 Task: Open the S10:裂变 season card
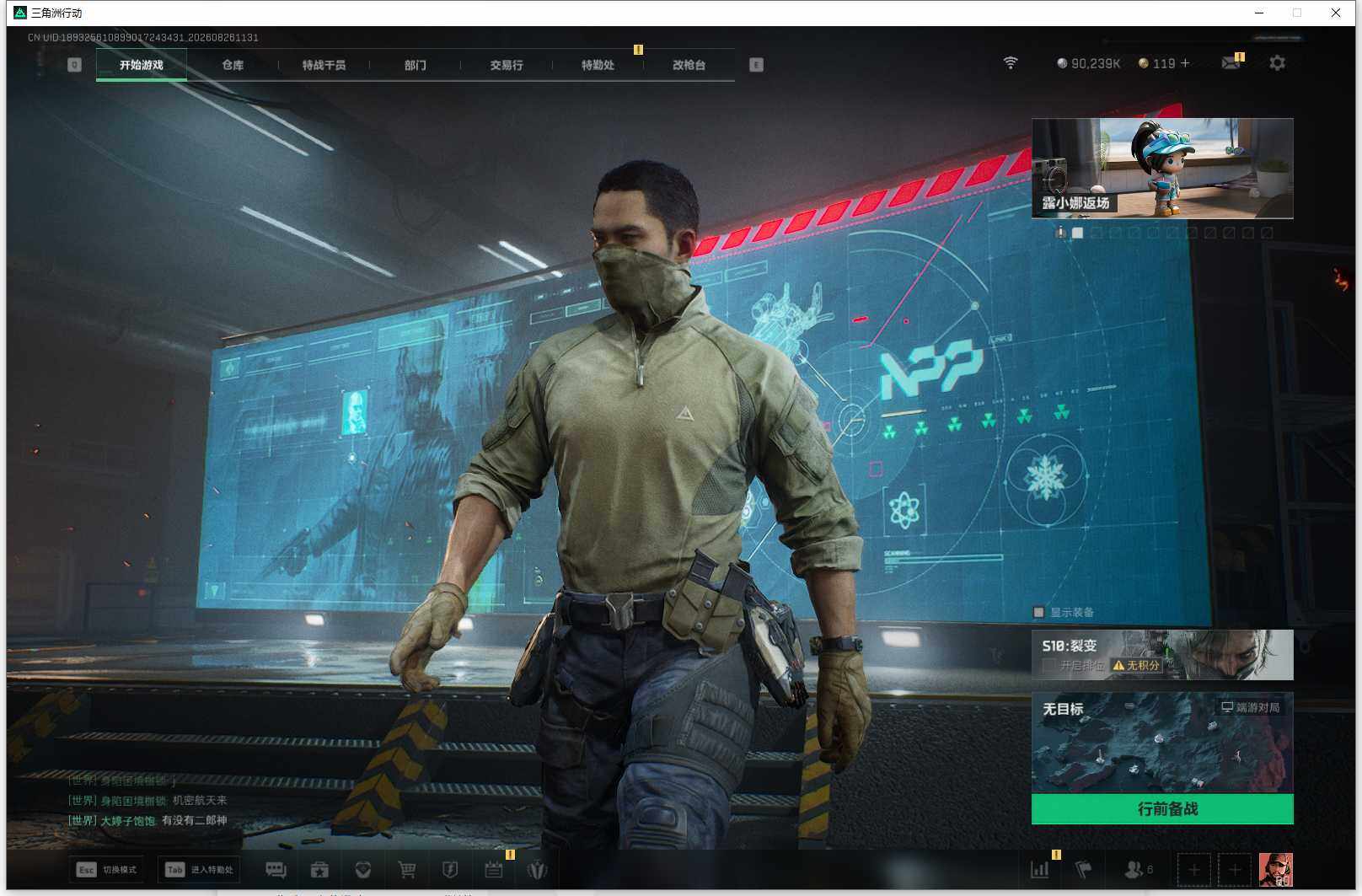point(1162,655)
